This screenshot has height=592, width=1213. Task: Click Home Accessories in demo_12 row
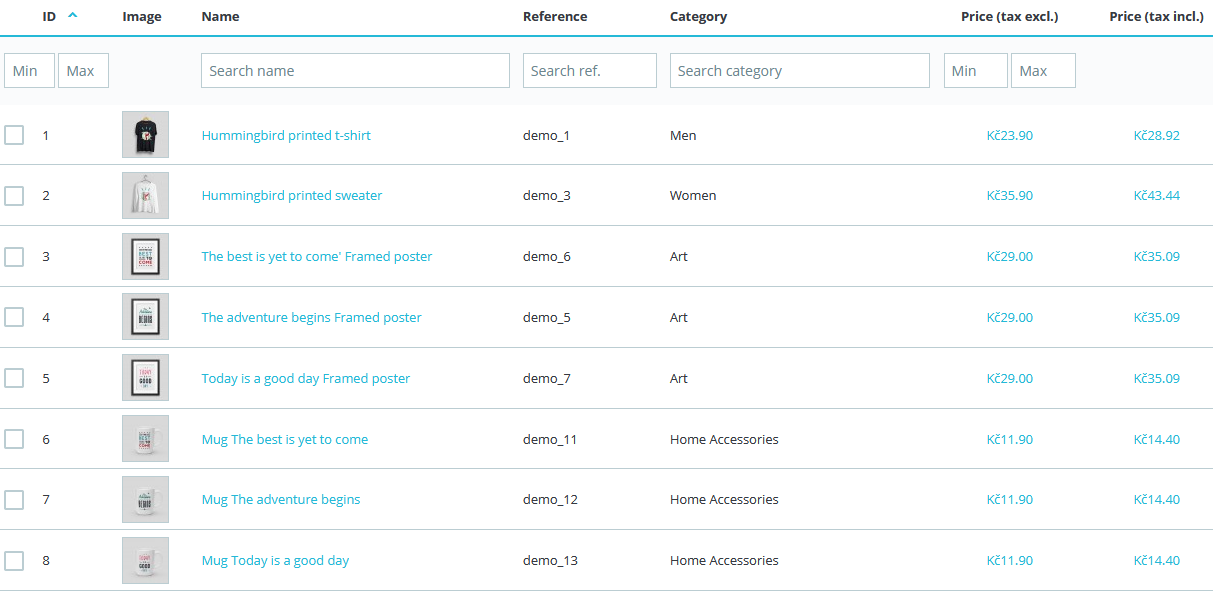[x=724, y=499]
